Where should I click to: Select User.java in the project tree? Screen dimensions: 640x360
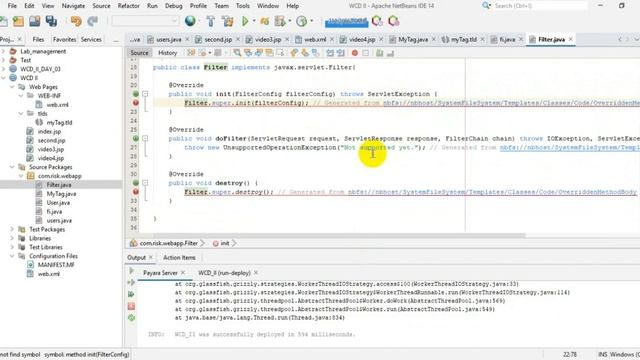pyautogui.click(x=58, y=203)
